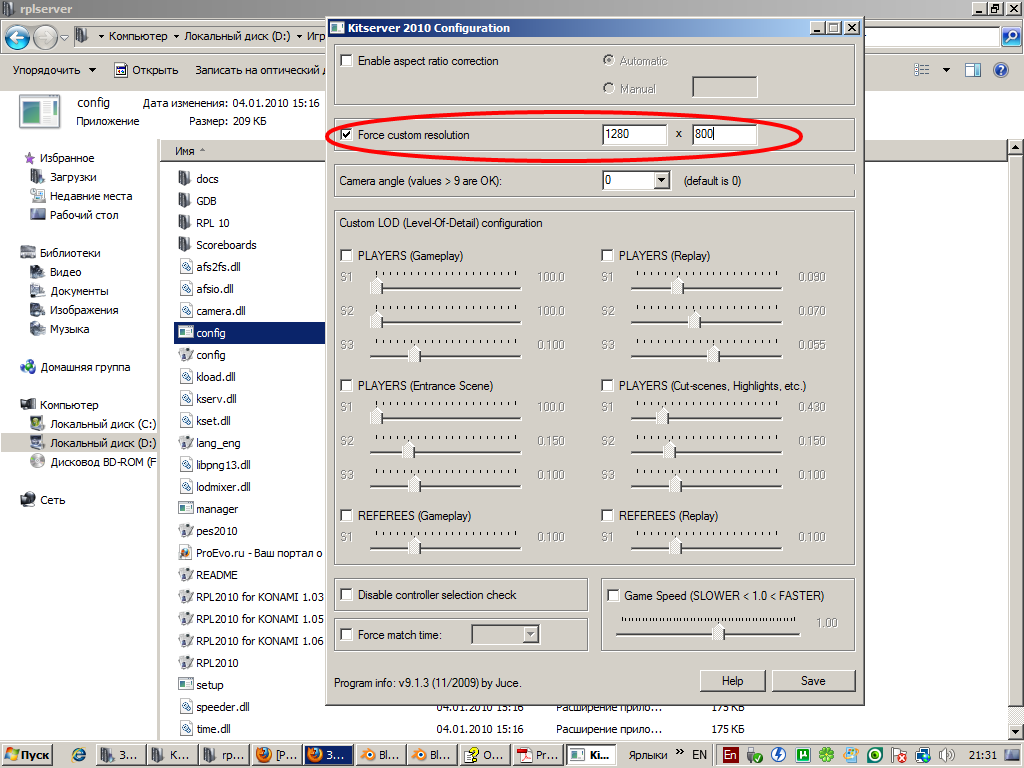Open Домашняя группа in navigation pane
Image resolution: width=1024 pixels, height=768 pixels.
[x=75, y=367]
